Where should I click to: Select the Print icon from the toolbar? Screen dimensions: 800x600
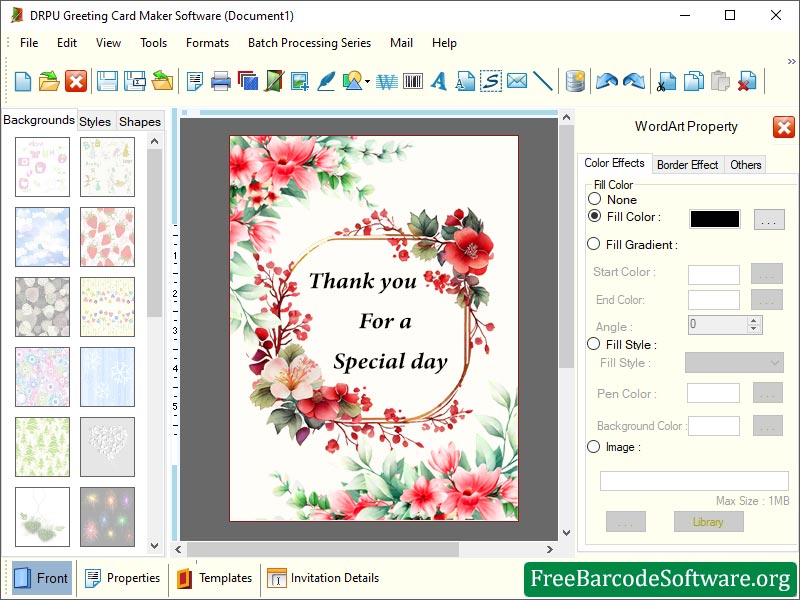221,82
